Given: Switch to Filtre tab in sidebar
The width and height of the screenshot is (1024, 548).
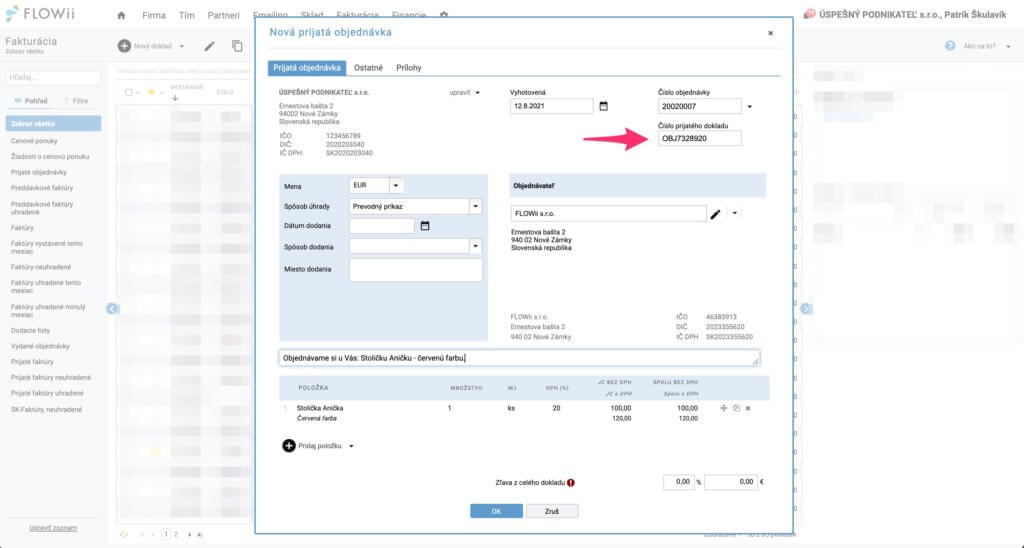Looking at the screenshot, I should coord(76,101).
